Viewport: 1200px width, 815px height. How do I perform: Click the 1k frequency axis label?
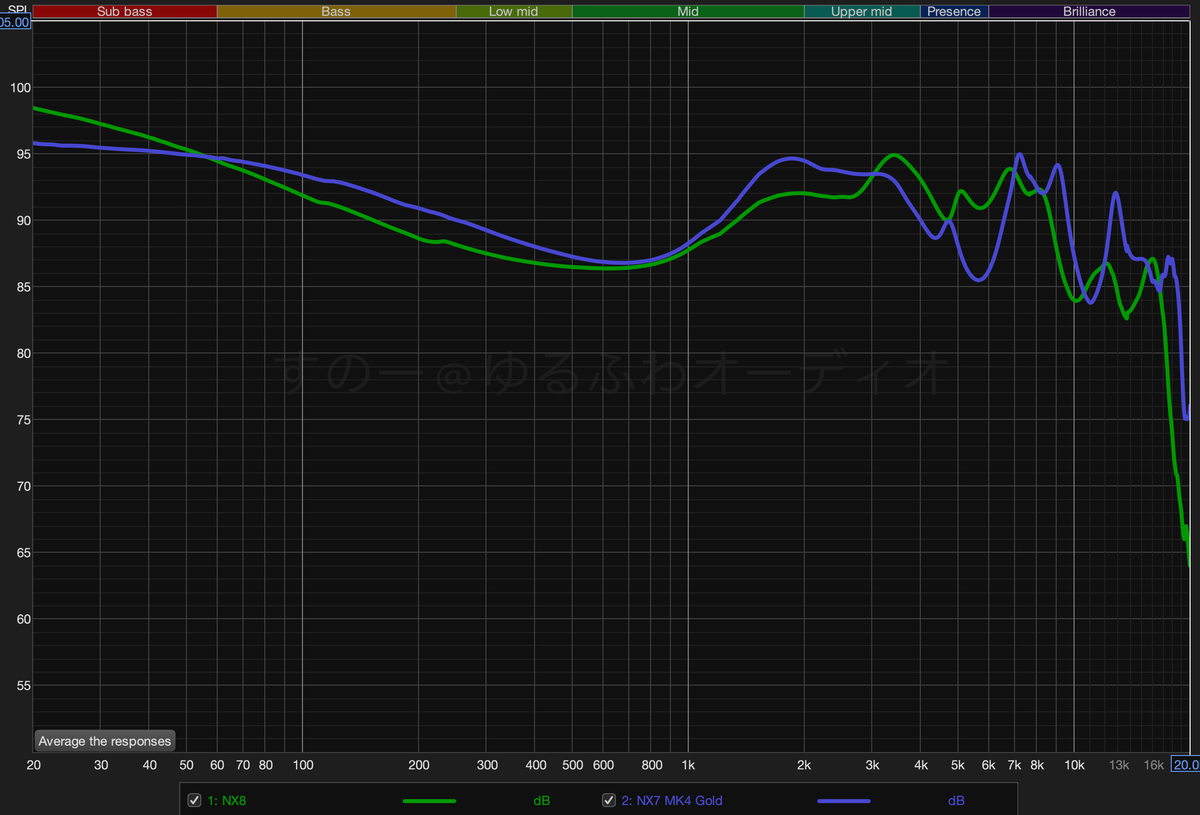pos(688,765)
